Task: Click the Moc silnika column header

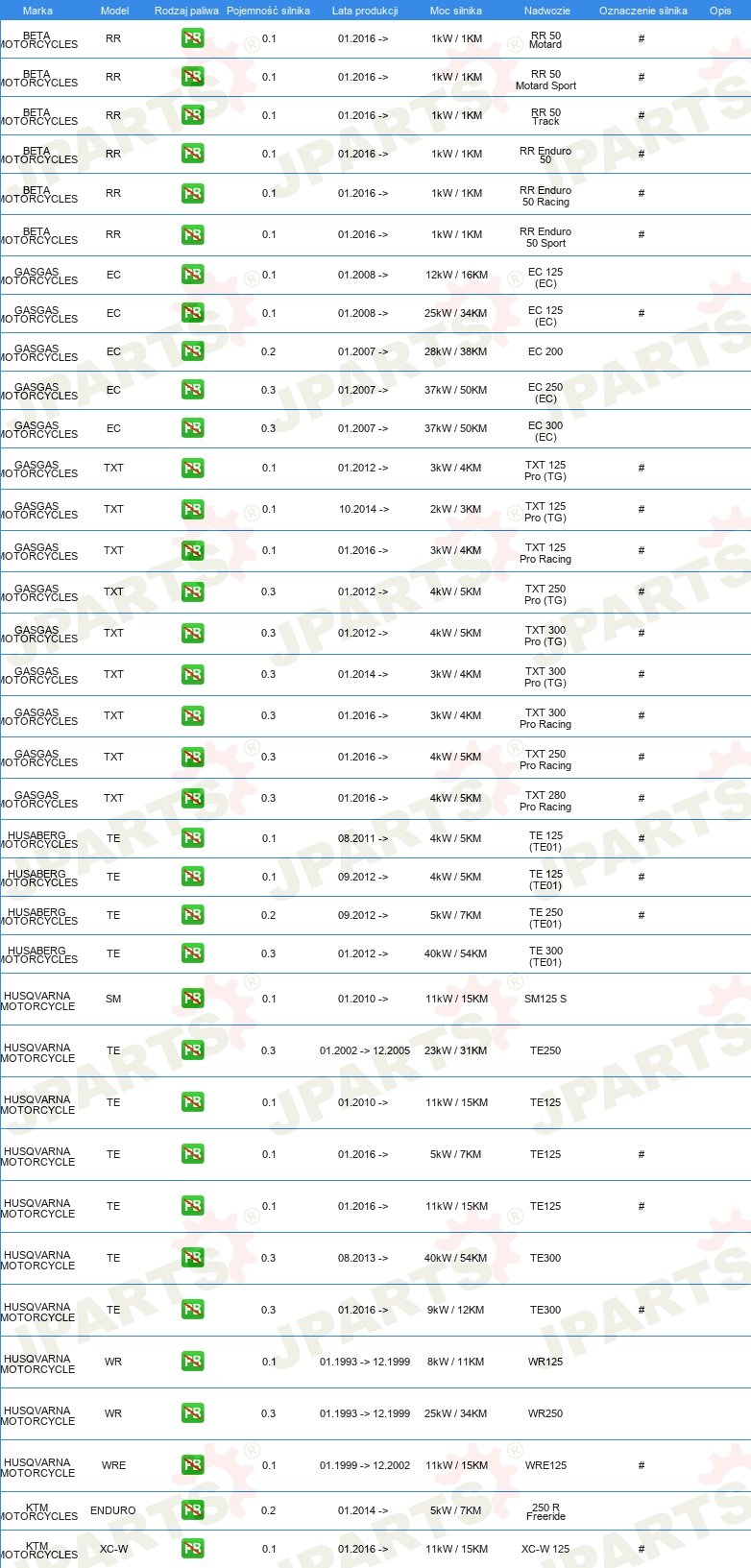Action: 456,11
